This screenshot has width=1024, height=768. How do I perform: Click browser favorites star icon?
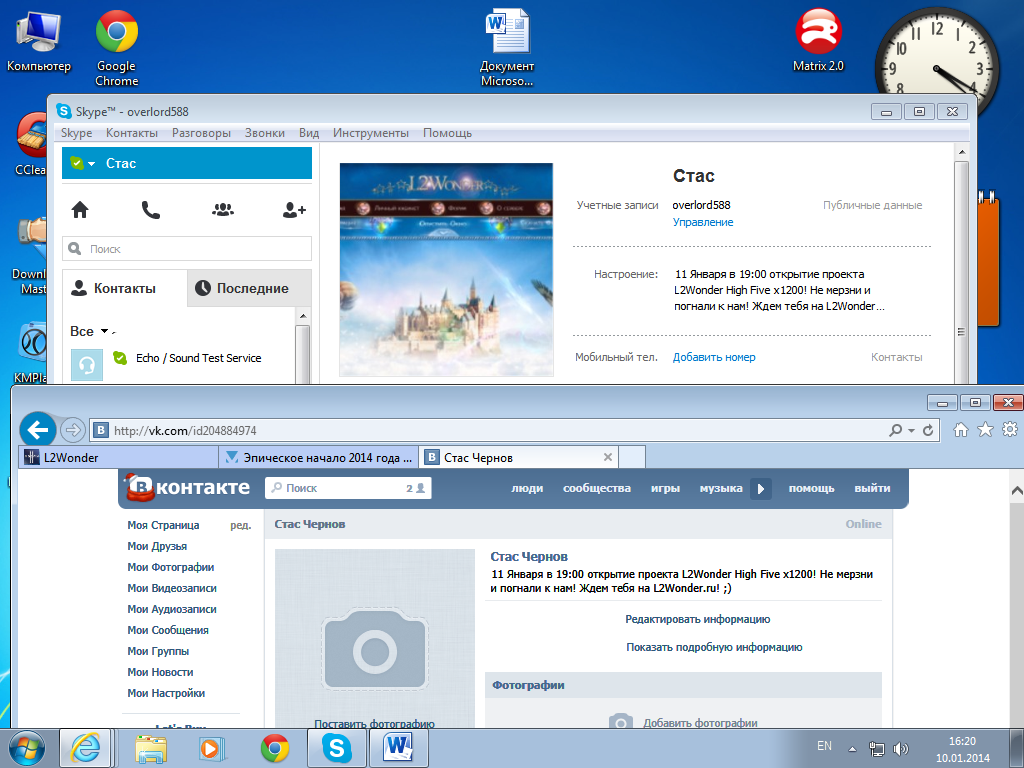tap(985, 430)
